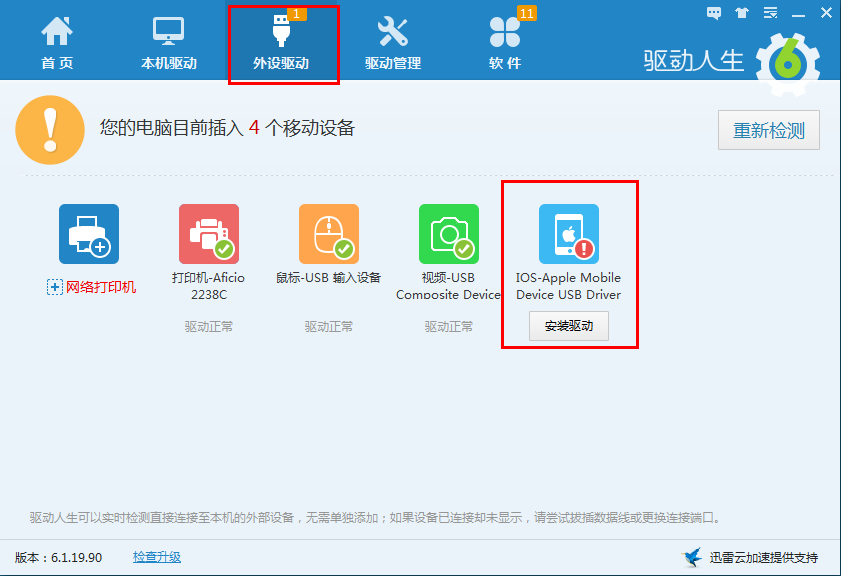Open the main menu from the title bar
841x576 pixels.
coord(770,12)
